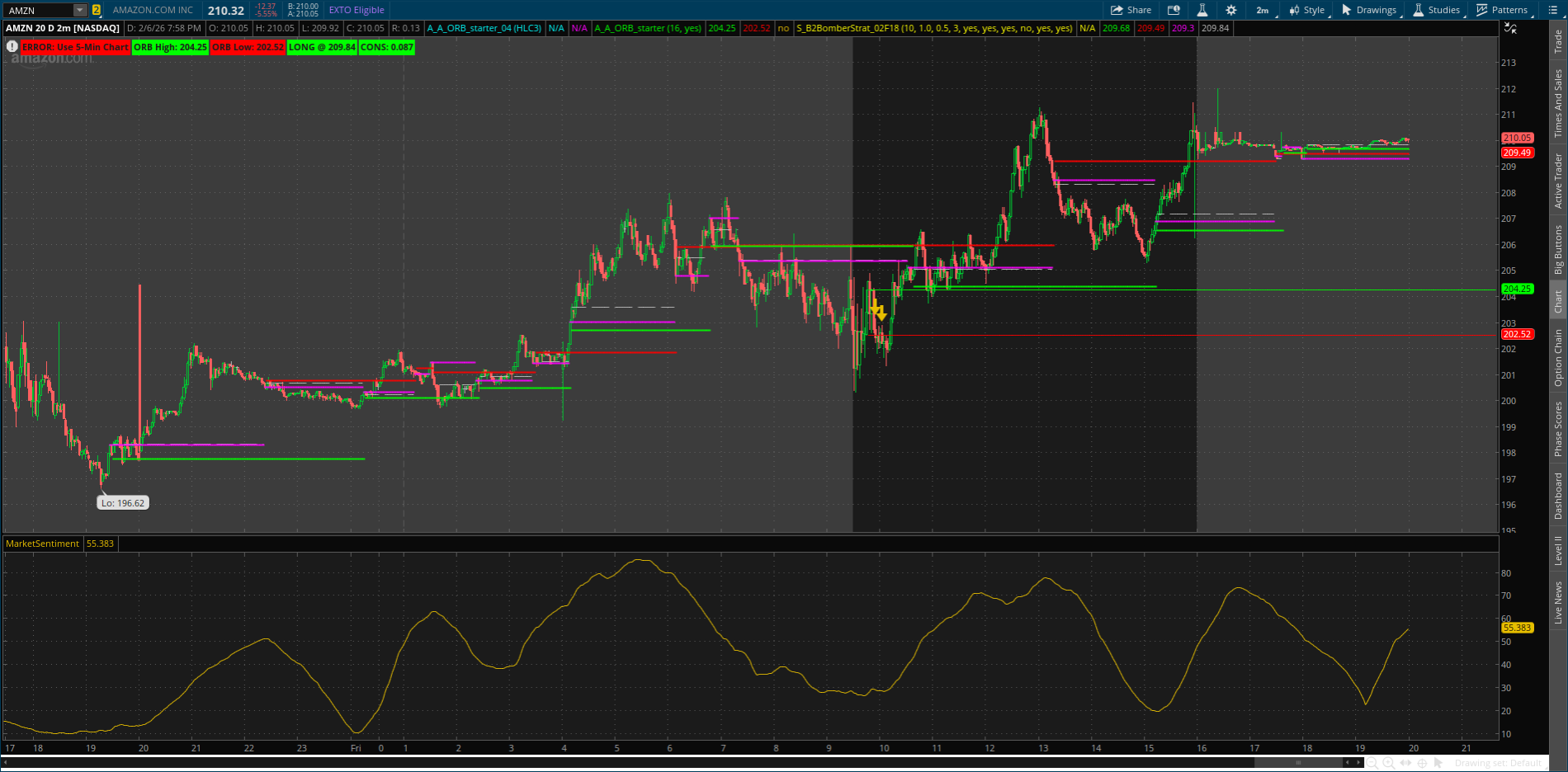Click the yellow linking number 2 badge

[x=97, y=10]
